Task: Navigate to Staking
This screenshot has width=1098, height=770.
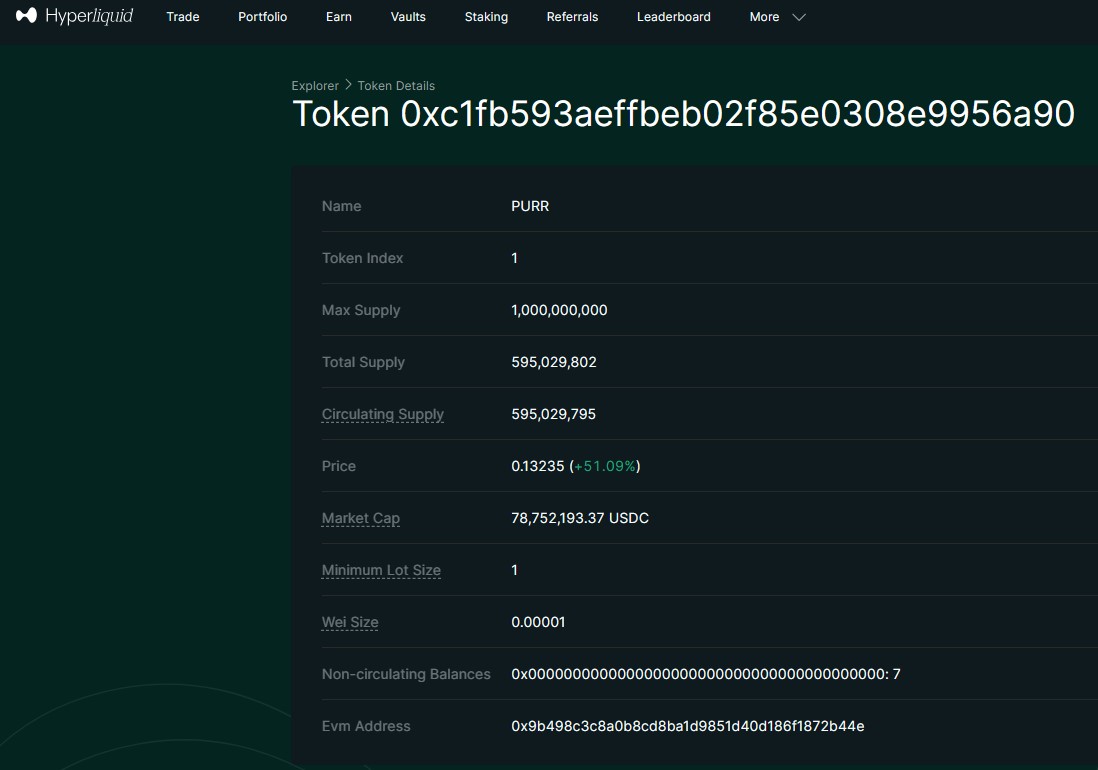Action: 486,17
